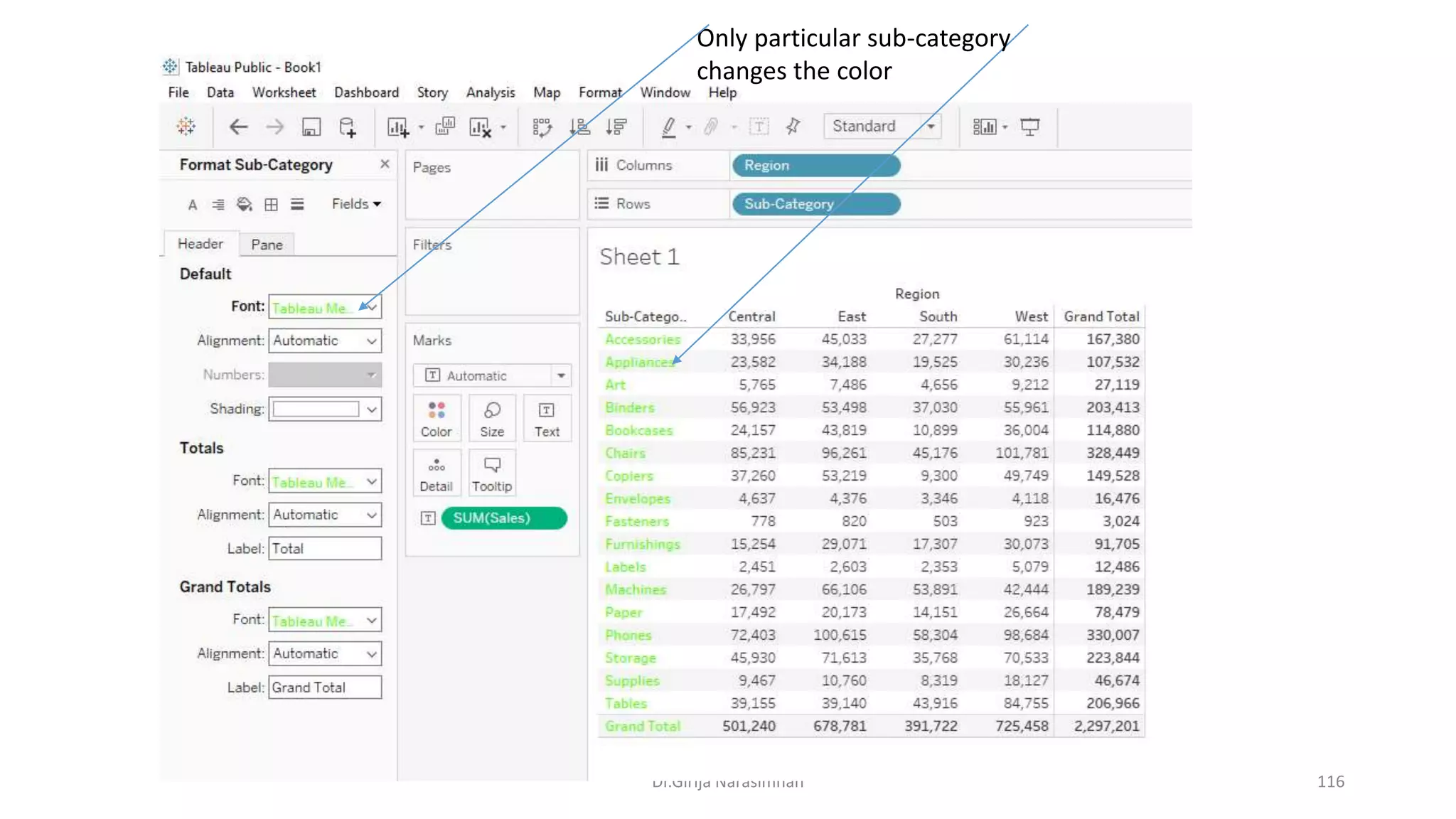Open the Marks type Automatic dropdown
This screenshot has height=819, width=1456.
(492, 375)
